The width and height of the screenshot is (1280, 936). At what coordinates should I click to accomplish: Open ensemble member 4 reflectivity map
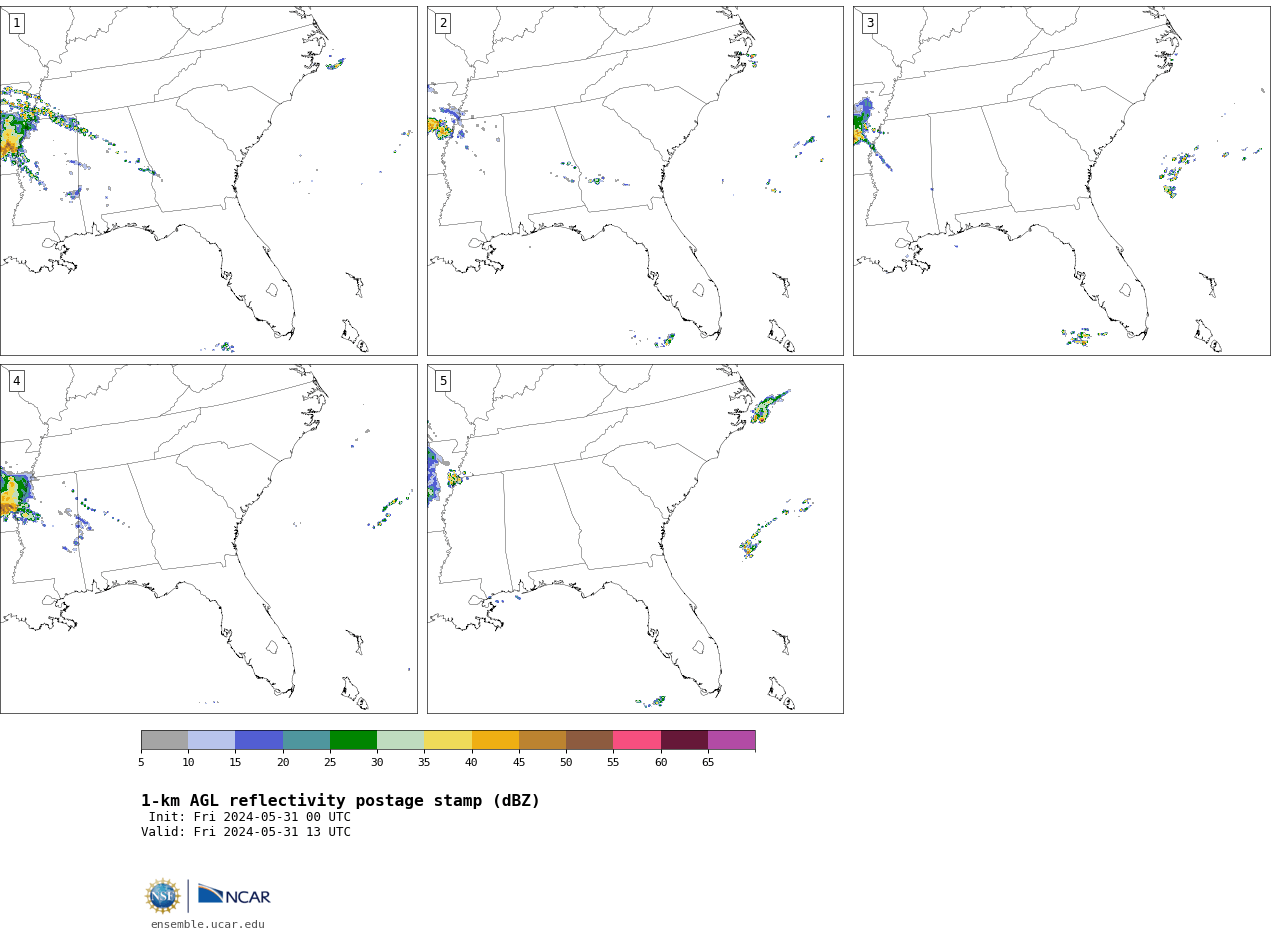click(208, 539)
